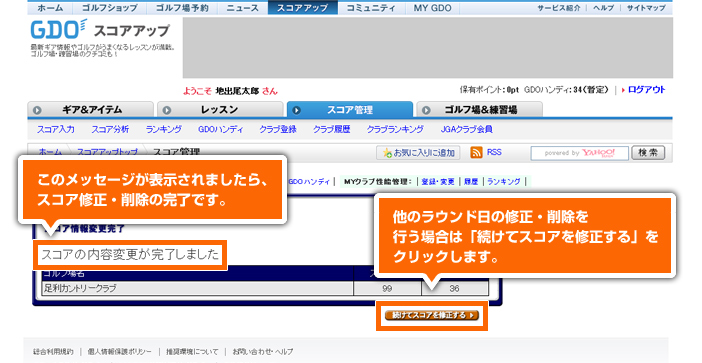702x363 pixels.
Task: Click the arrow icon beside ゴルフ場&練習場
Action: (426, 110)
